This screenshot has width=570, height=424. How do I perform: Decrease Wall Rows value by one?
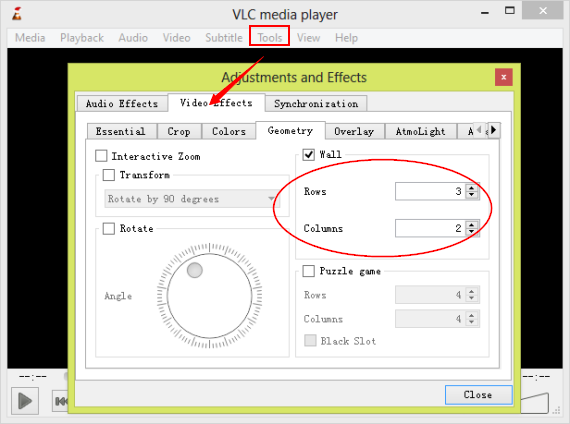click(x=471, y=195)
